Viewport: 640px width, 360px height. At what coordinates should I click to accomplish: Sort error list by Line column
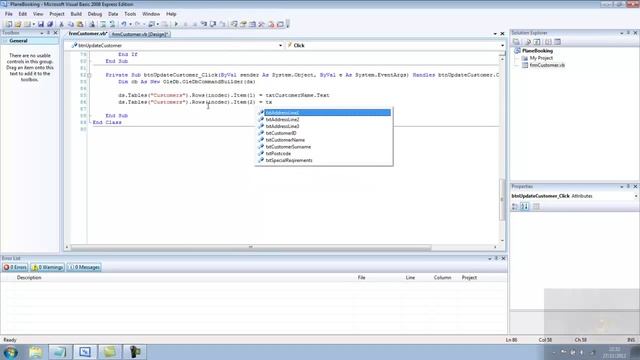[x=410, y=278]
